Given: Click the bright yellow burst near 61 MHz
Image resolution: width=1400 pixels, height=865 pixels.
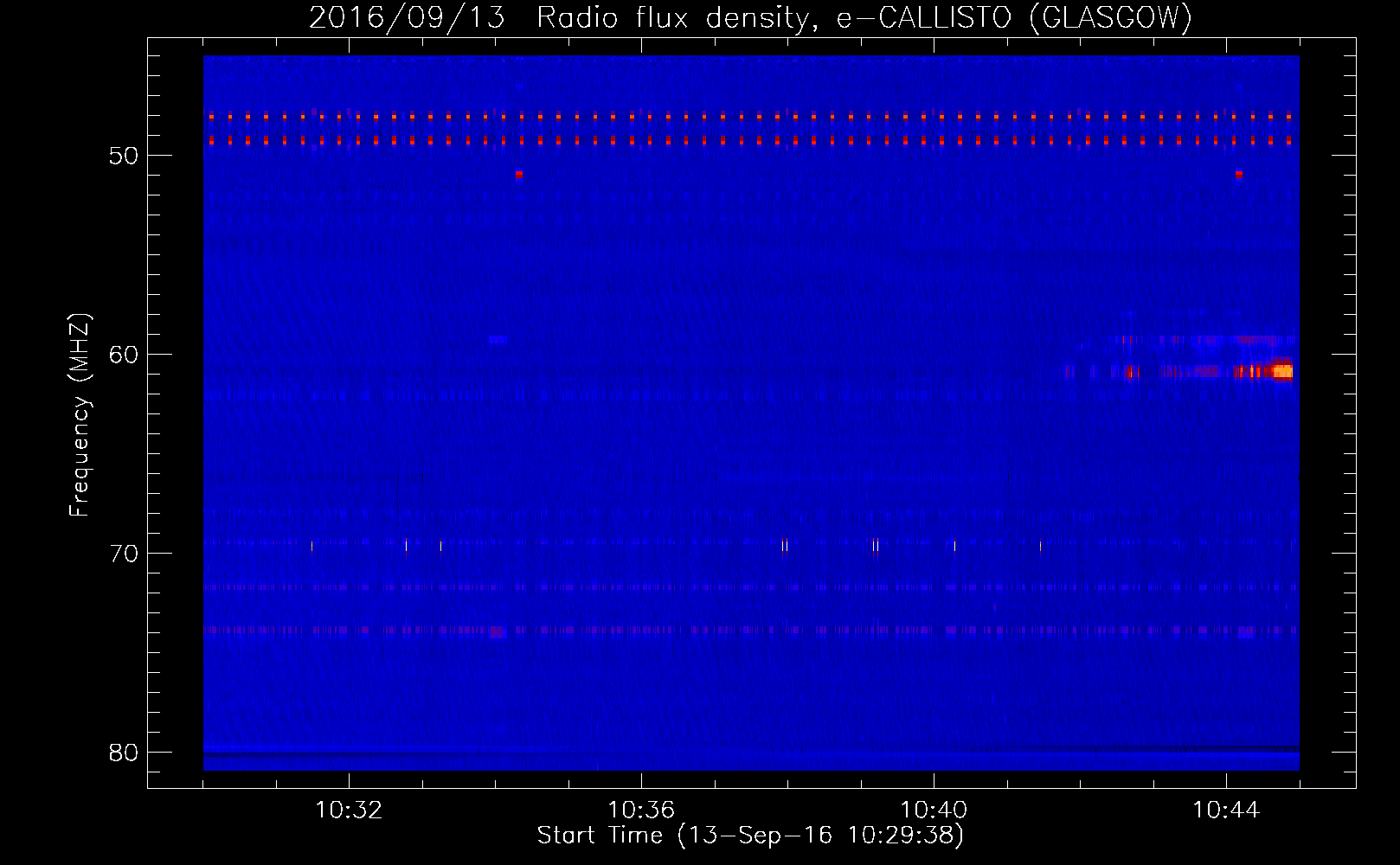Looking at the screenshot, I should click(1281, 371).
